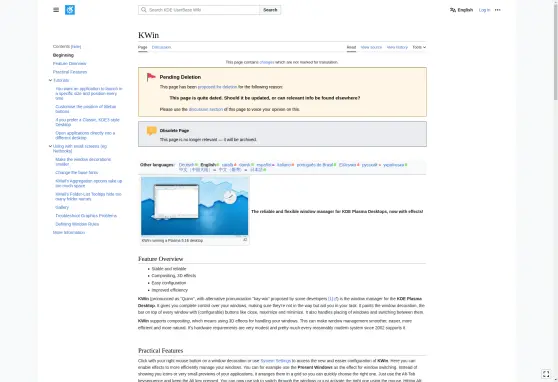
Task: Open the hamburger main menu
Action: [x=56, y=10]
